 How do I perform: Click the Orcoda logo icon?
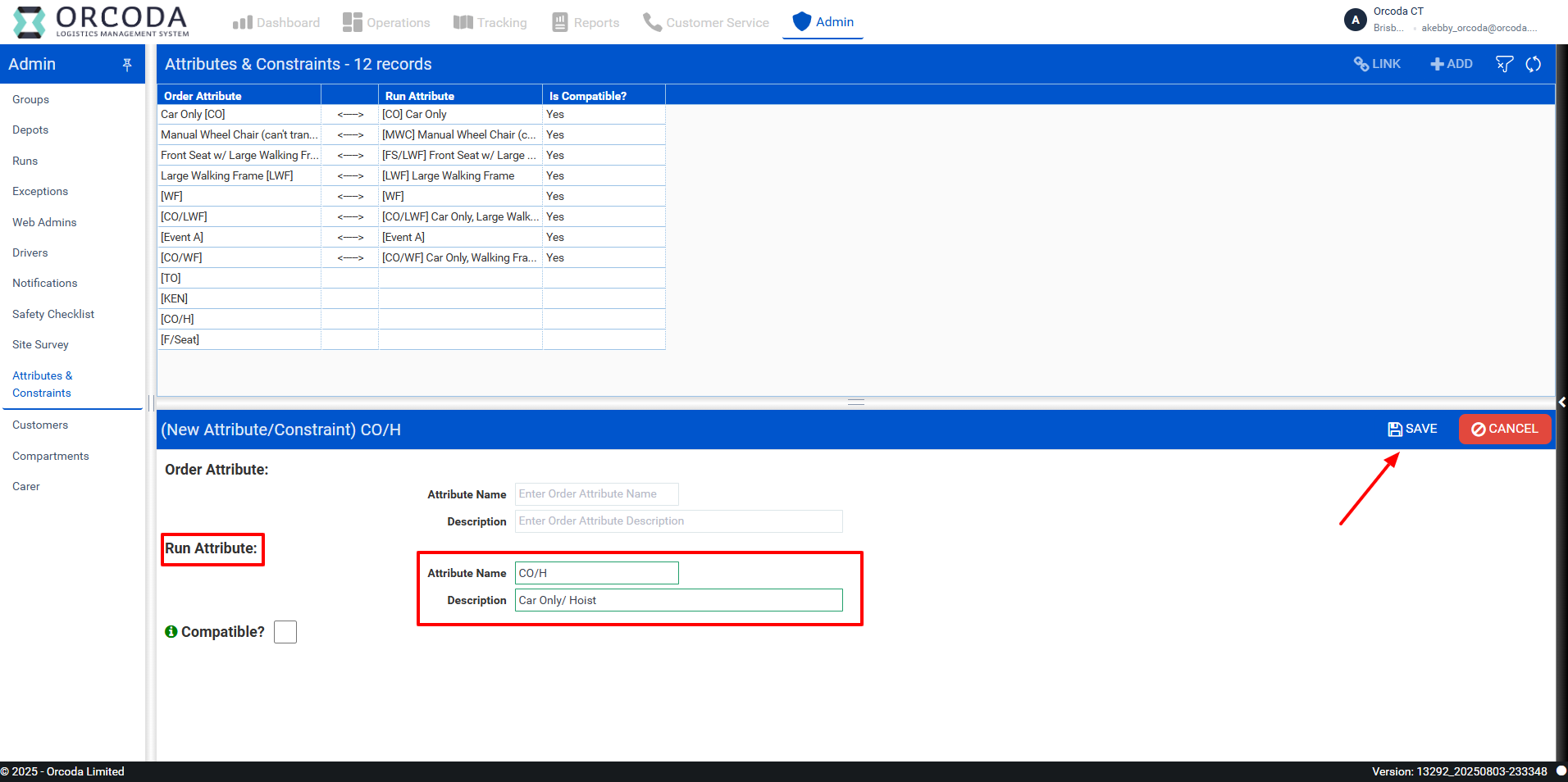pos(30,22)
